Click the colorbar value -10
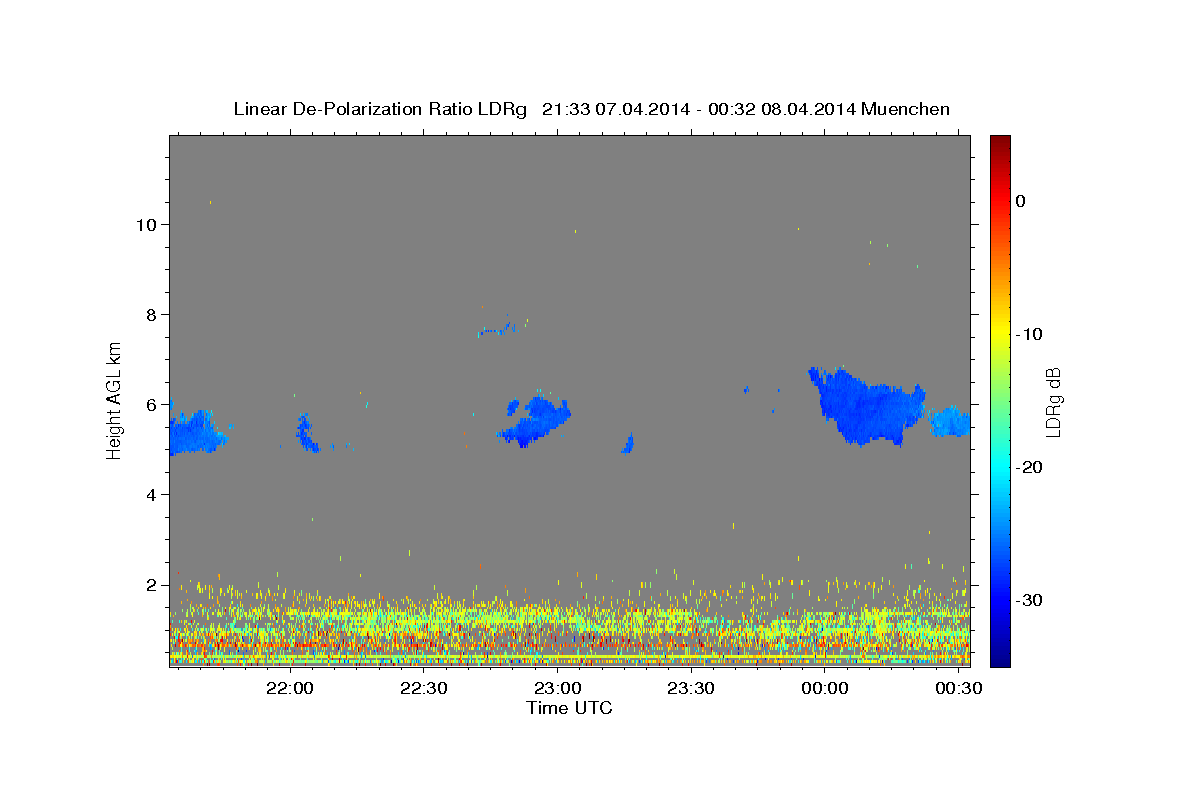Image resolution: width=1200 pixels, height=800 pixels. point(1028,334)
